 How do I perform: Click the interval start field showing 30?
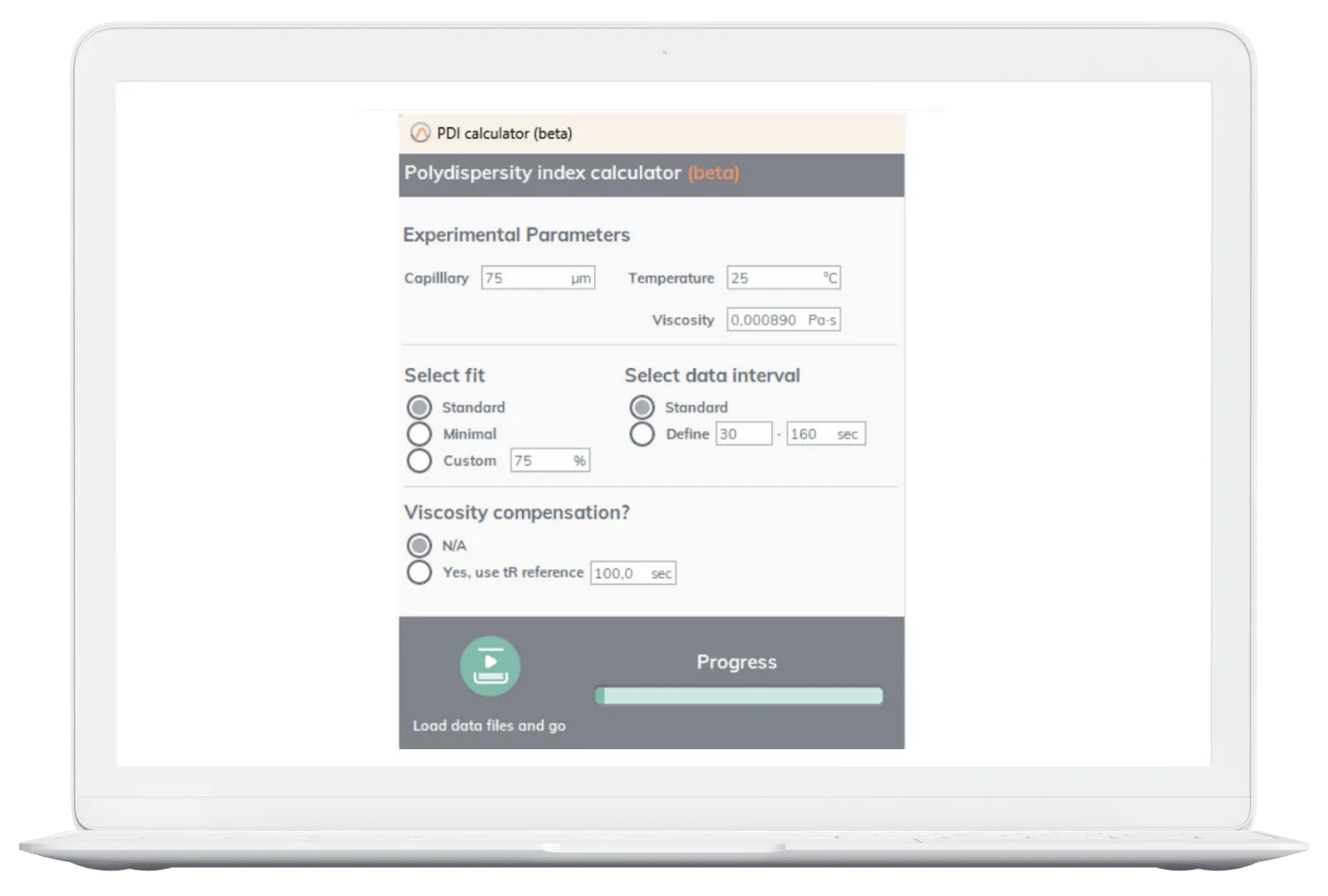[x=745, y=433]
